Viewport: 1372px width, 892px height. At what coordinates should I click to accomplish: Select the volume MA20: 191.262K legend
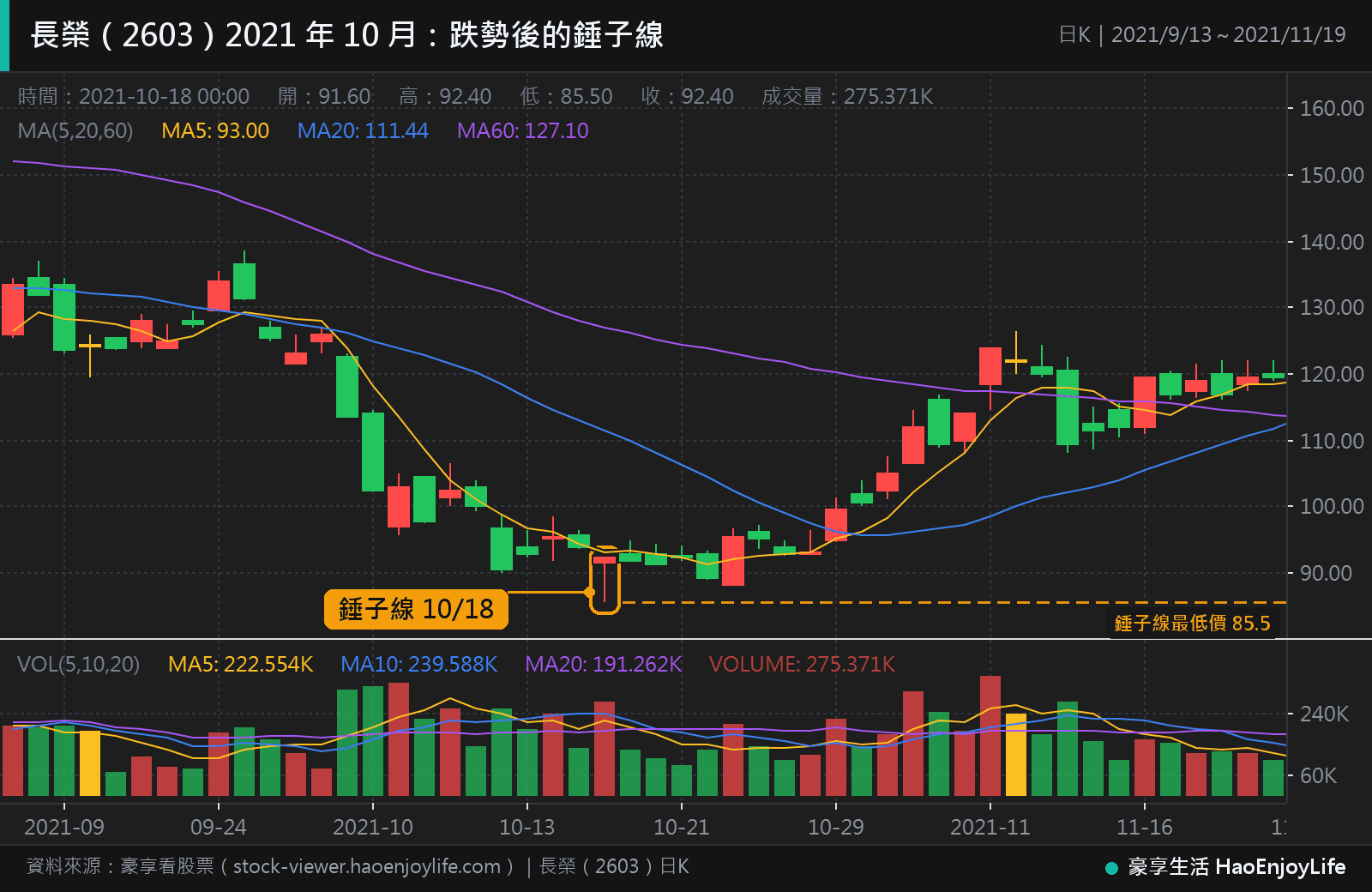604,664
